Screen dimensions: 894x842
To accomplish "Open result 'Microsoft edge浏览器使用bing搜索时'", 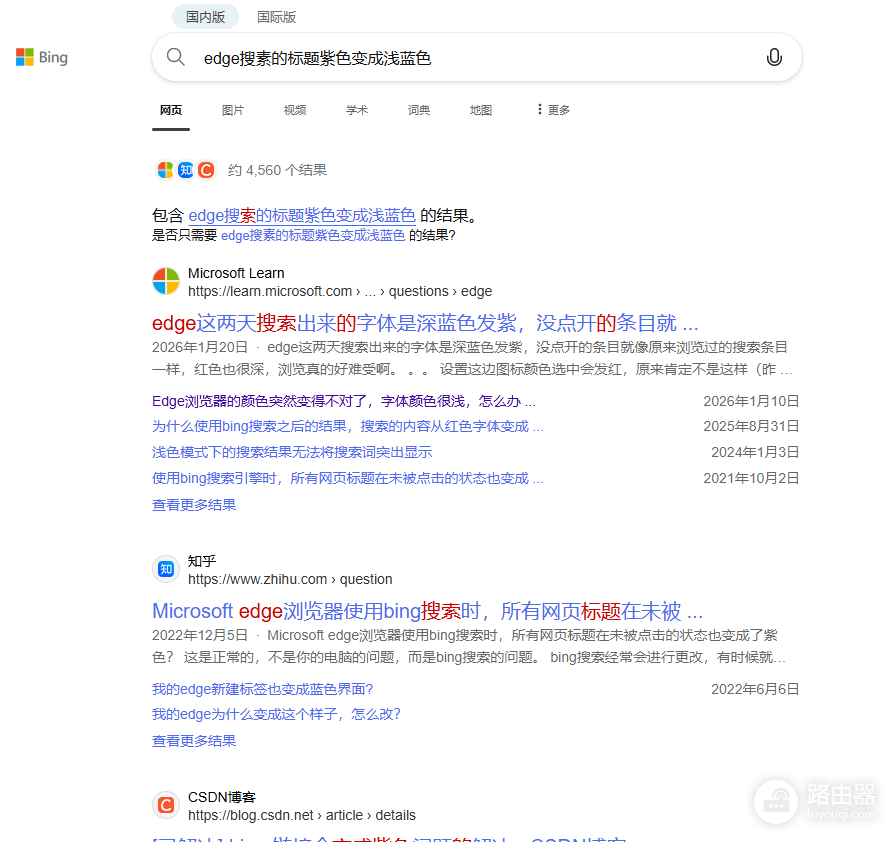I will (x=428, y=611).
